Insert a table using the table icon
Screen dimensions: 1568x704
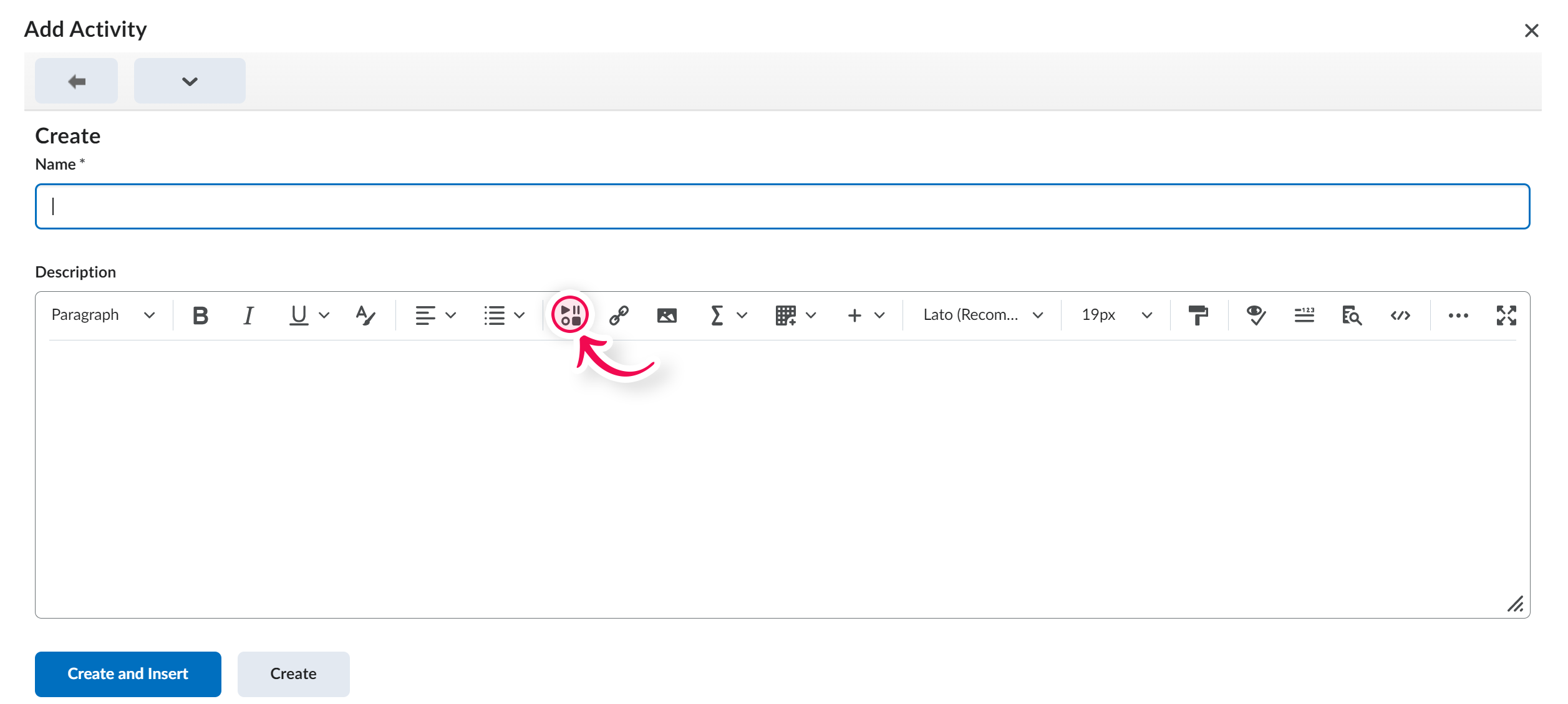786,315
